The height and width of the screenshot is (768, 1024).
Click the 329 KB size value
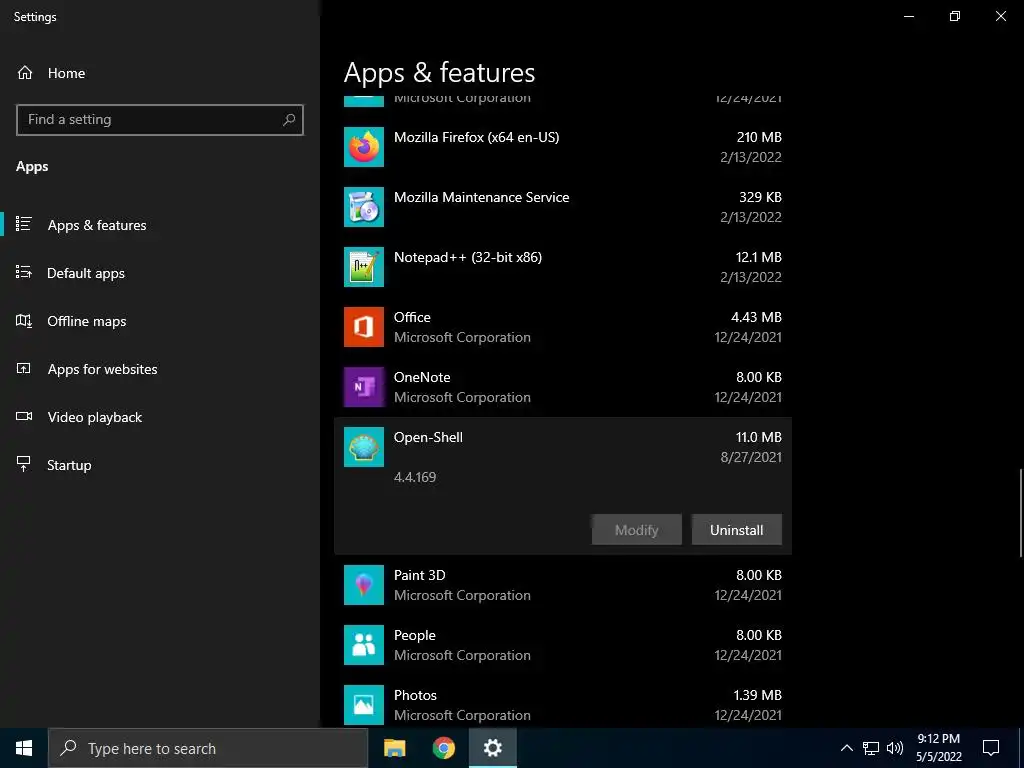[760, 197]
